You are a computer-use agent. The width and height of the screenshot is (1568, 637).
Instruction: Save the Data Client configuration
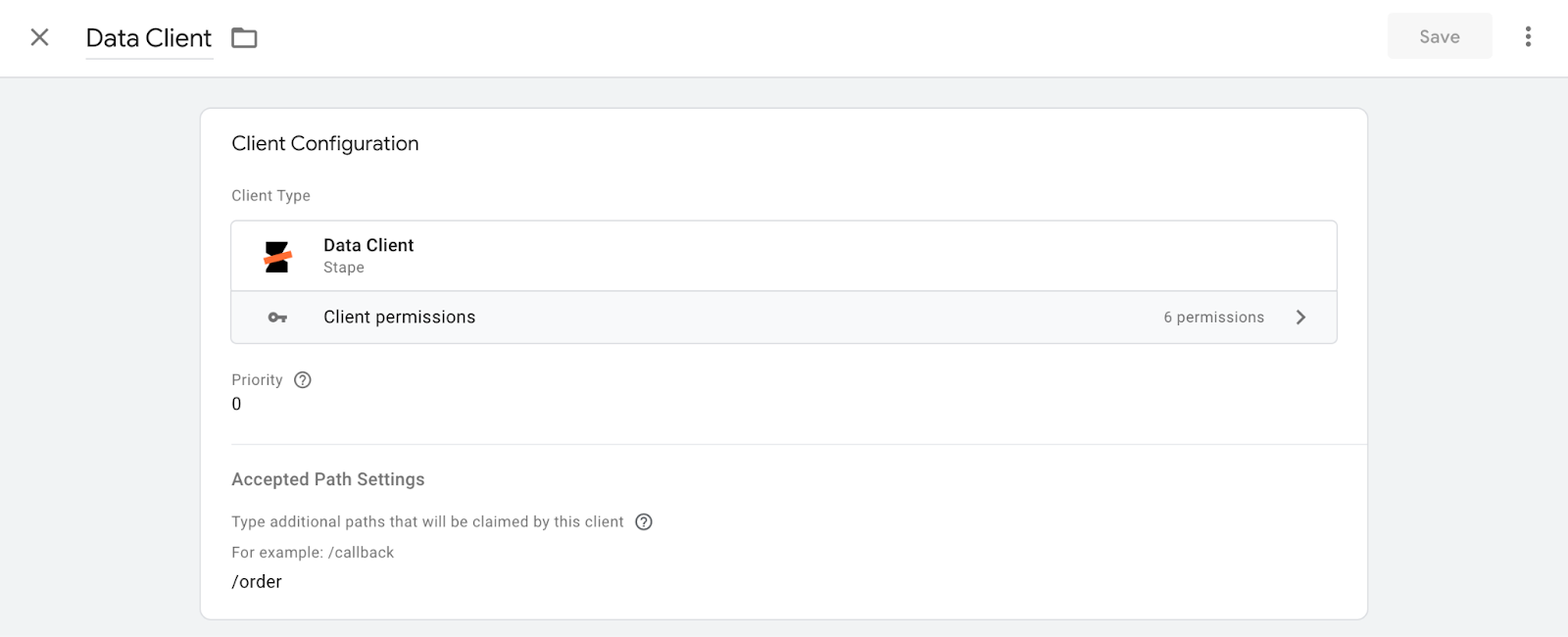pyautogui.click(x=1439, y=36)
